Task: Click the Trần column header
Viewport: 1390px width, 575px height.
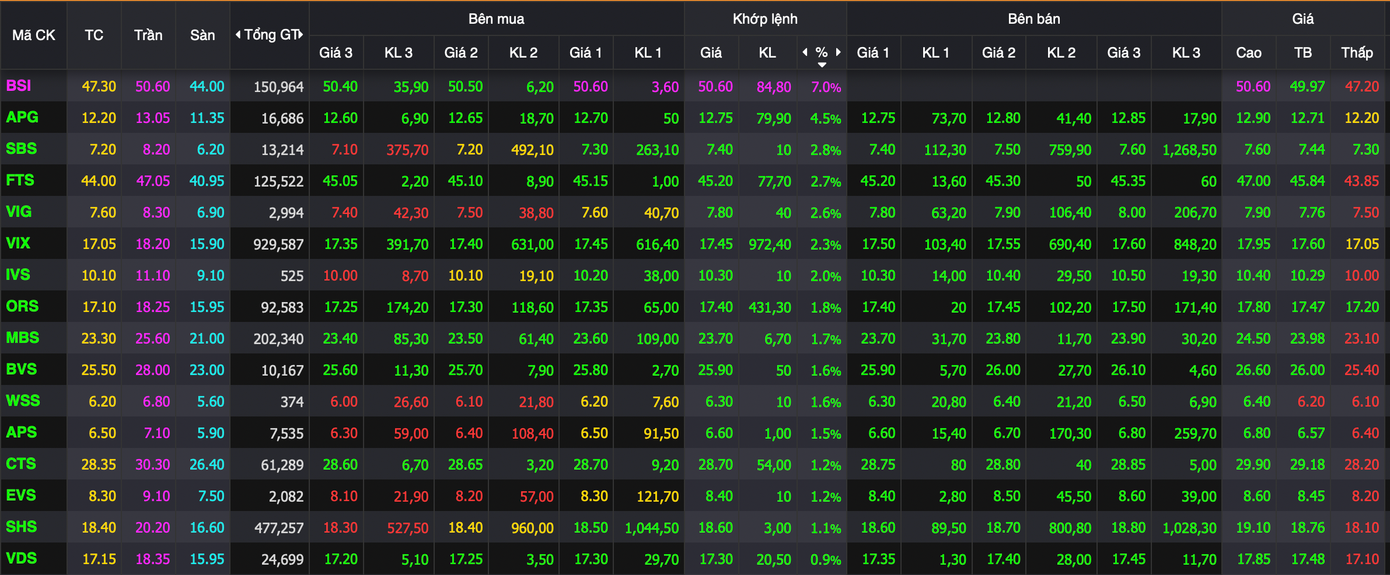Action: click(x=148, y=35)
